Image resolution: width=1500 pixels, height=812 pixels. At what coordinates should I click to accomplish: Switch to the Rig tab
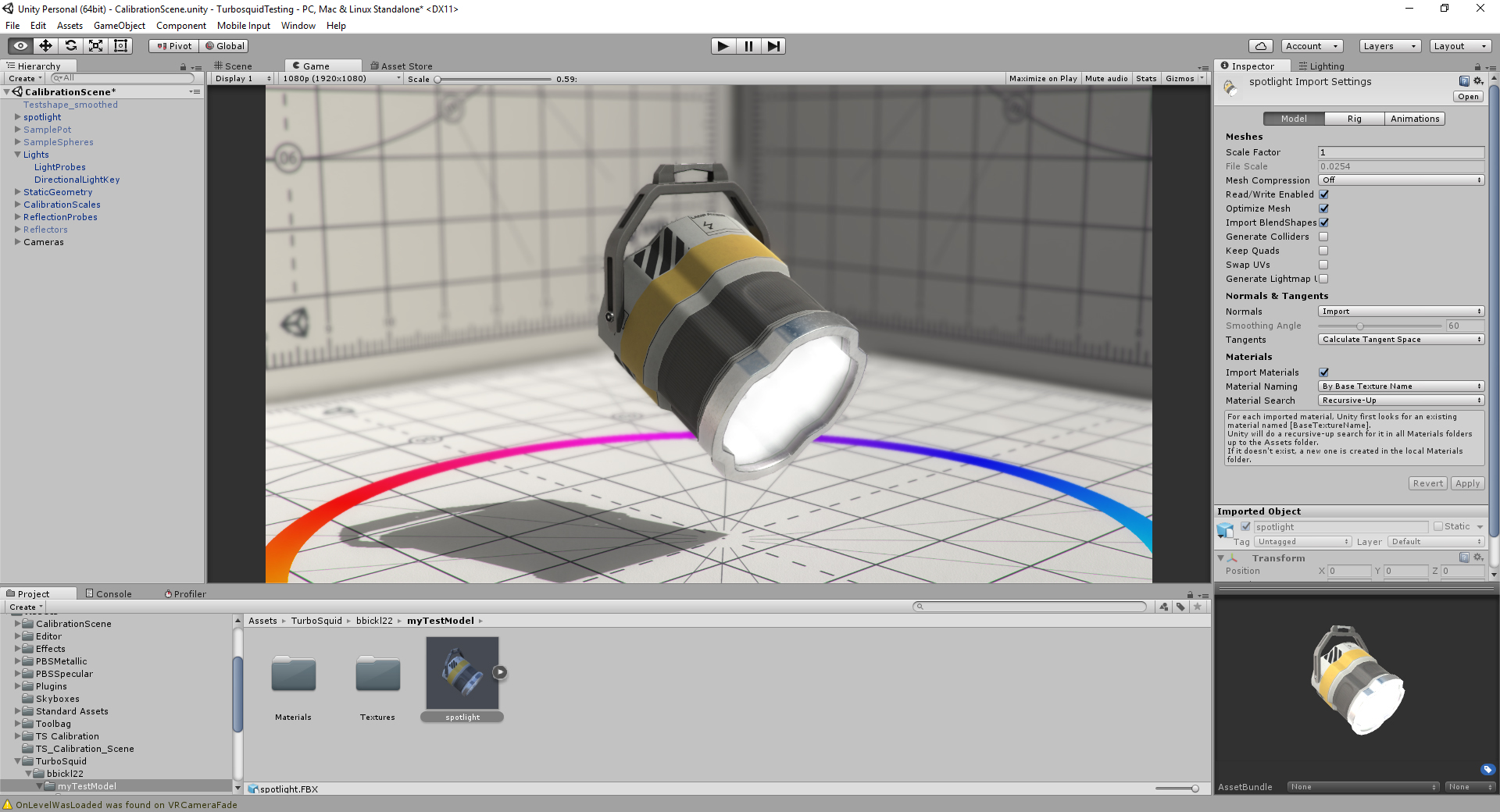pyautogui.click(x=1354, y=119)
